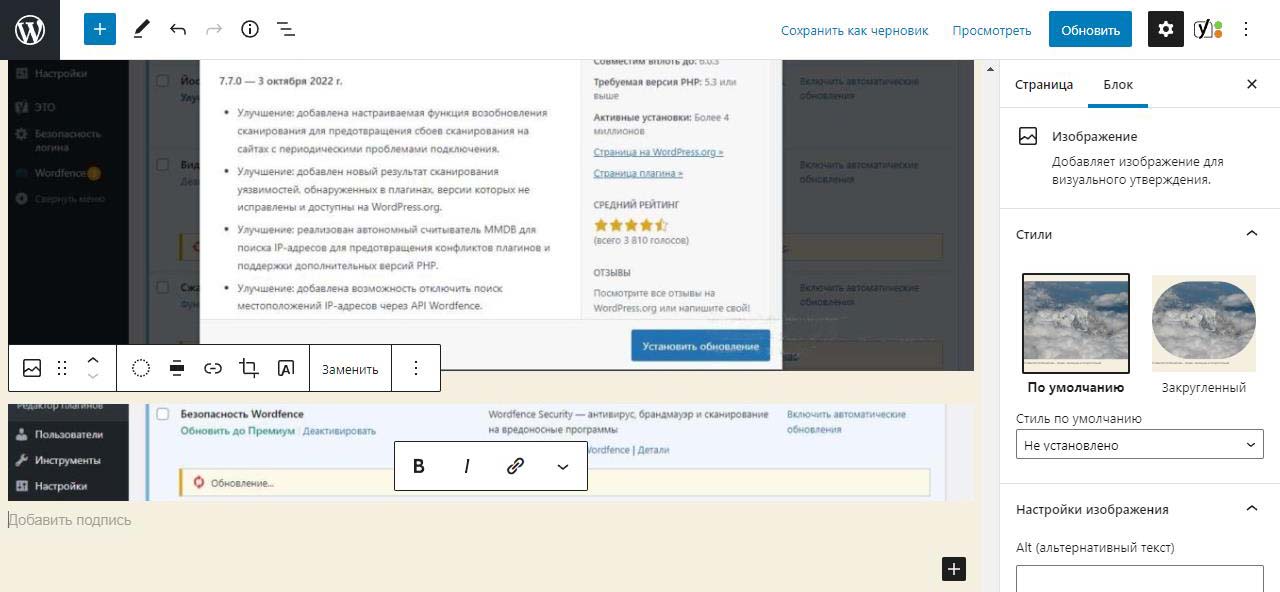Toggle the settings gear sidebar
The width and height of the screenshot is (1280, 592).
[1165, 30]
